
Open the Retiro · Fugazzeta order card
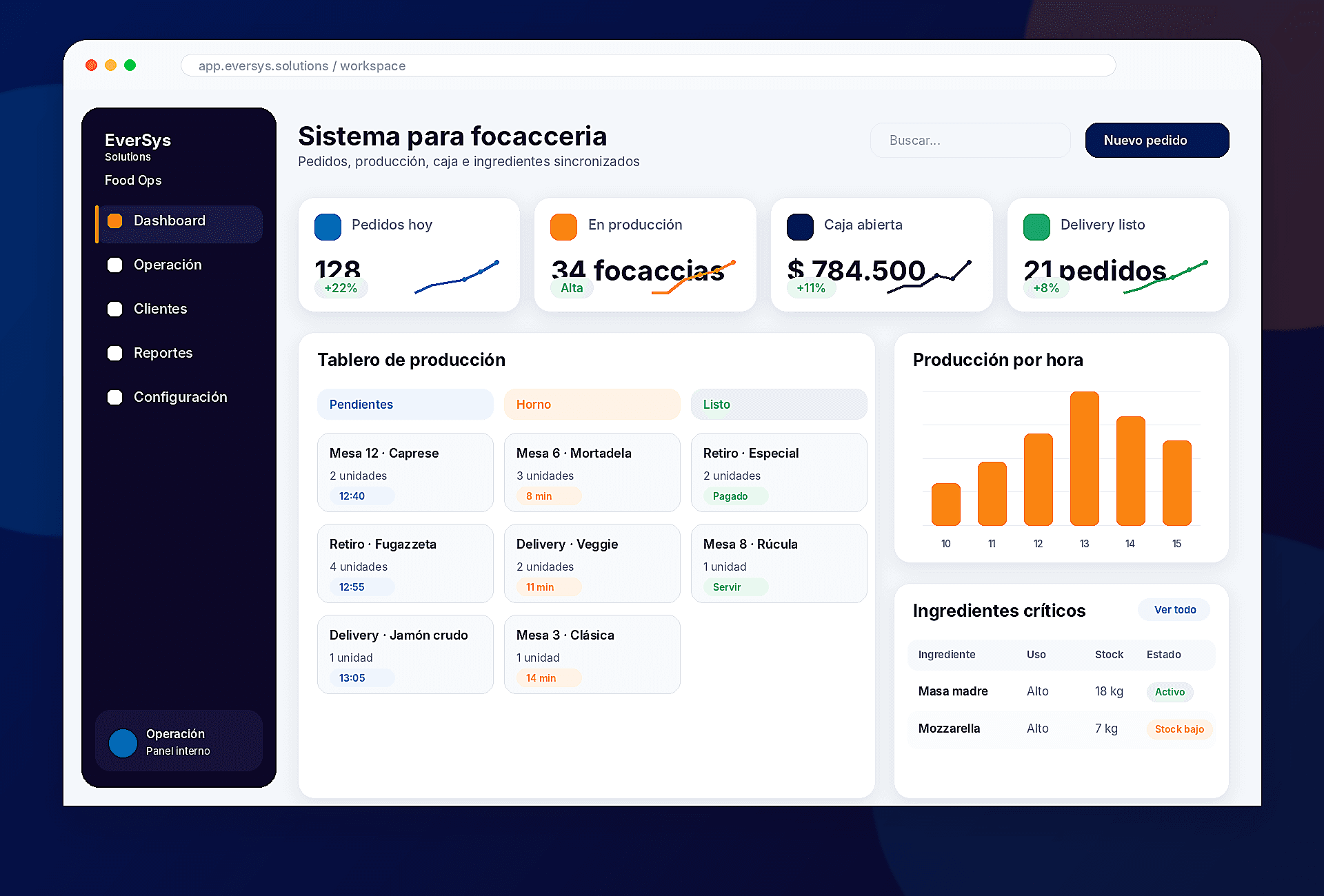point(405,563)
